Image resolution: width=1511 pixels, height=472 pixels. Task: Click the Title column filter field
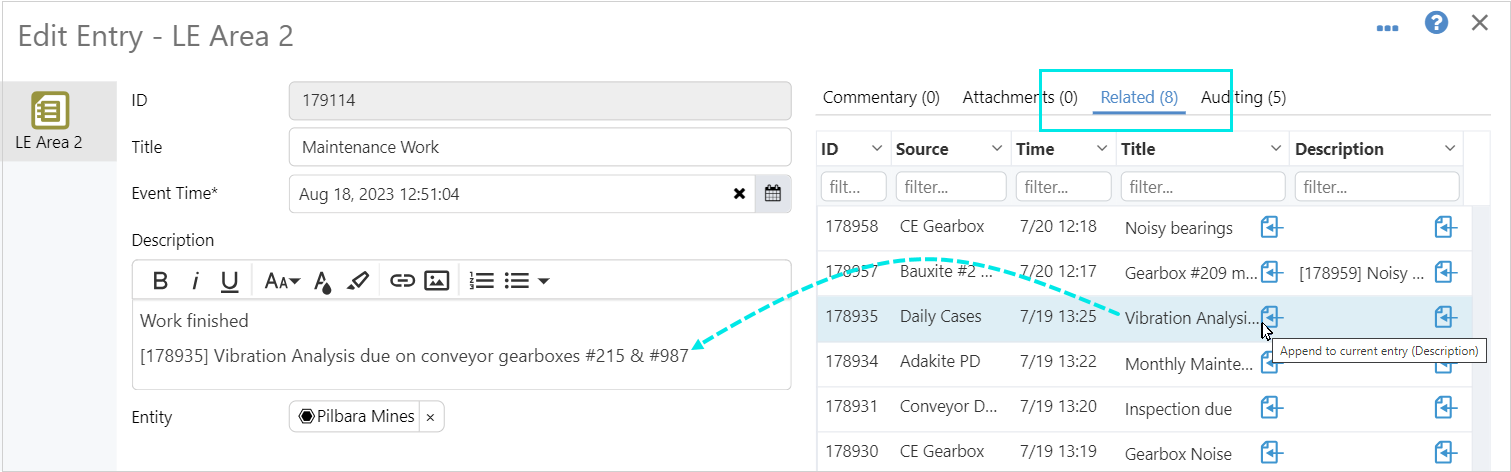point(1202,187)
